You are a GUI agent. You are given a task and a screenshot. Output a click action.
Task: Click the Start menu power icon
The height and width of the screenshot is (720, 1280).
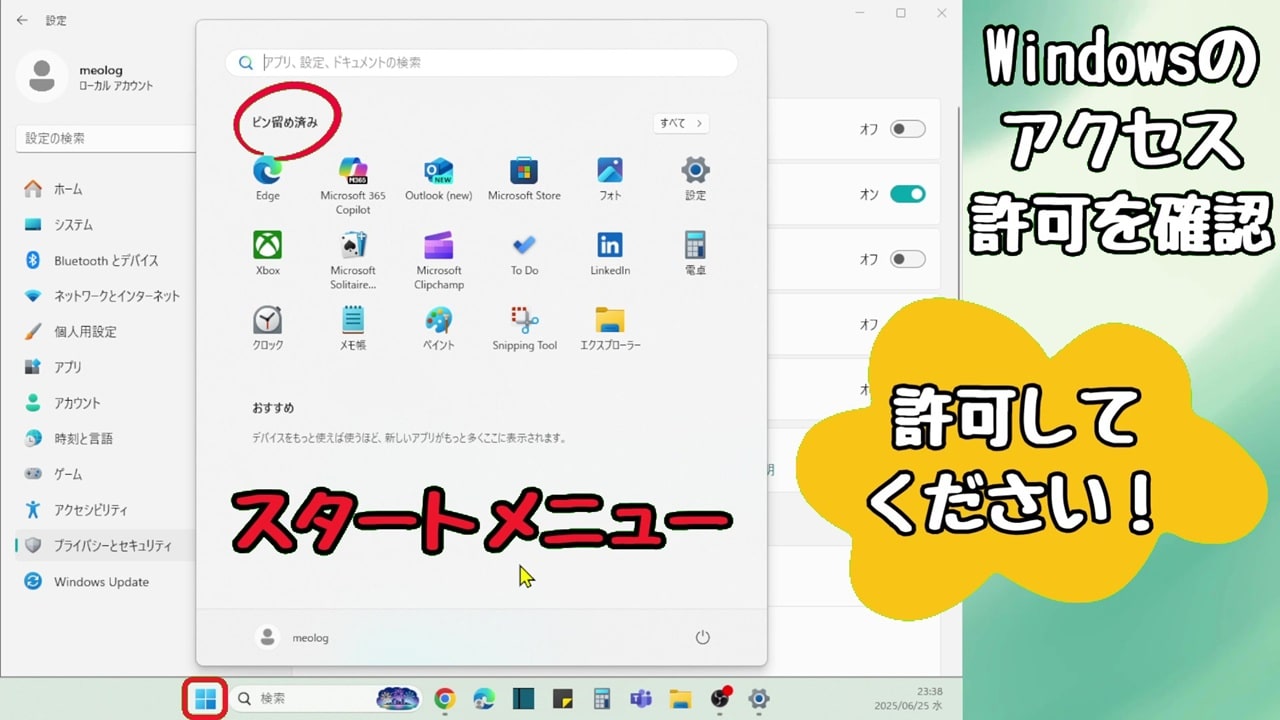(x=702, y=637)
